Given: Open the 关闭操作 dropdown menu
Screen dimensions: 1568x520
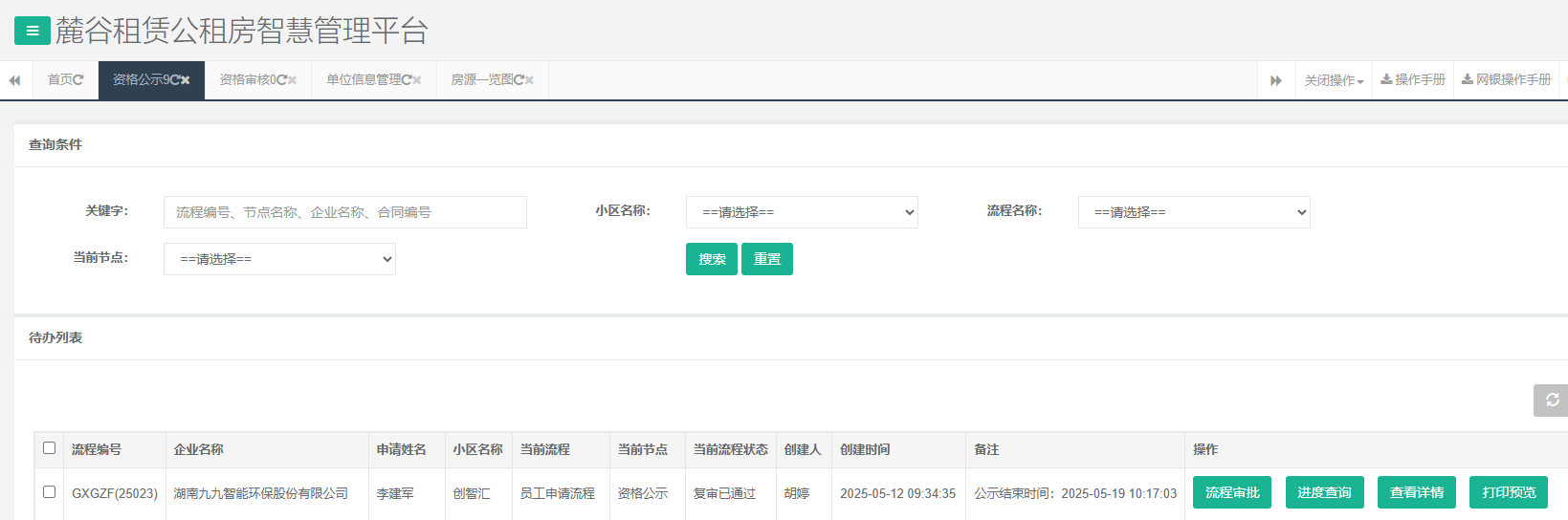Looking at the screenshot, I should 1334,81.
